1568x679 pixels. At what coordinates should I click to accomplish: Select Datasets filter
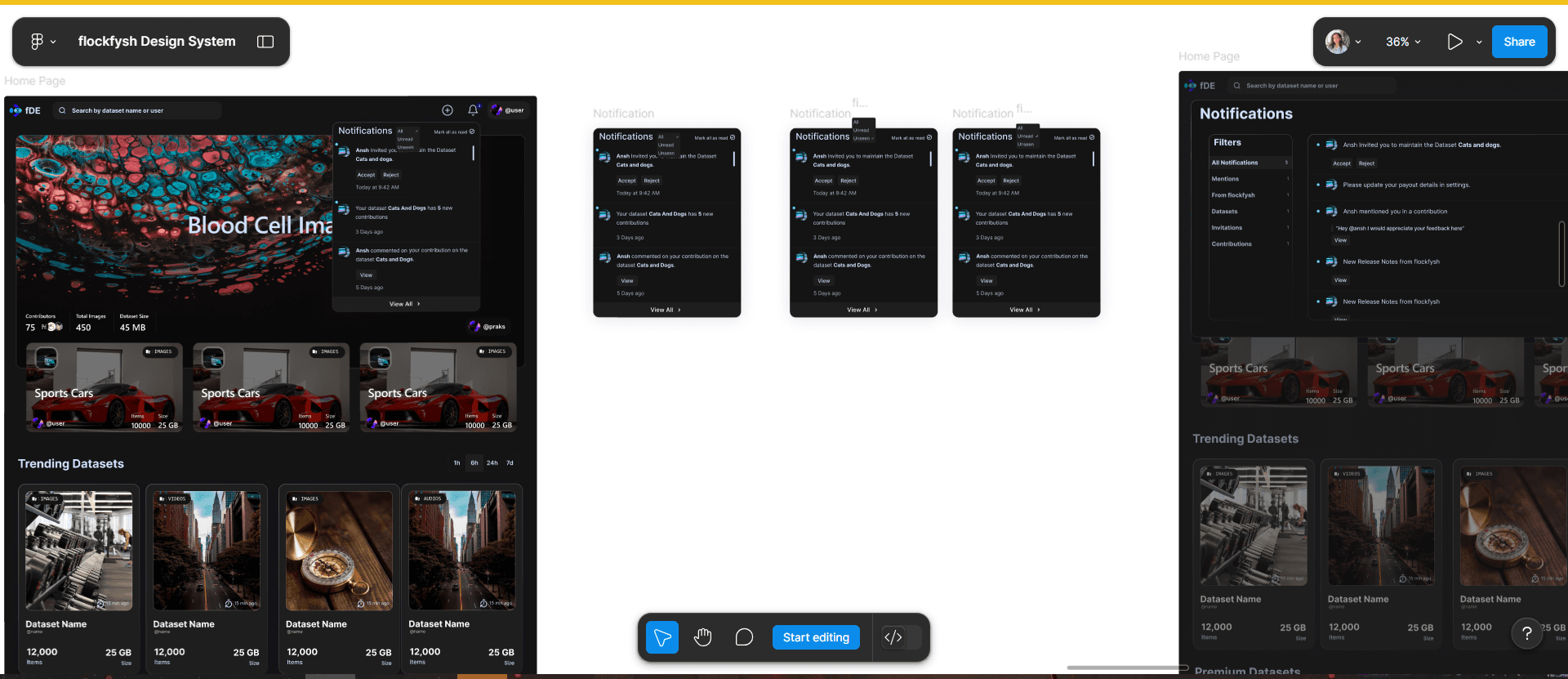click(1250, 212)
